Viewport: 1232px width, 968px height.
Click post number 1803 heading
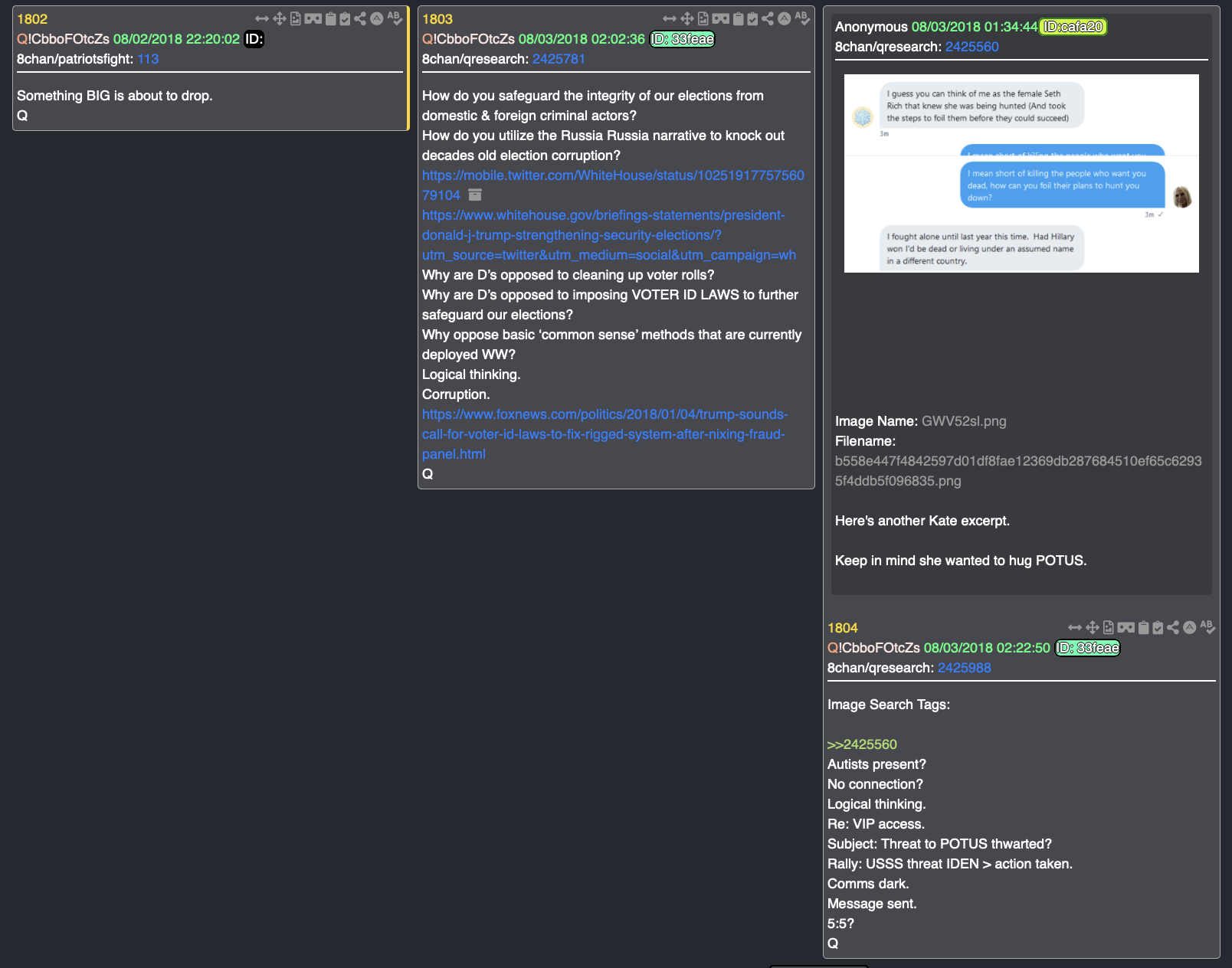click(x=437, y=19)
